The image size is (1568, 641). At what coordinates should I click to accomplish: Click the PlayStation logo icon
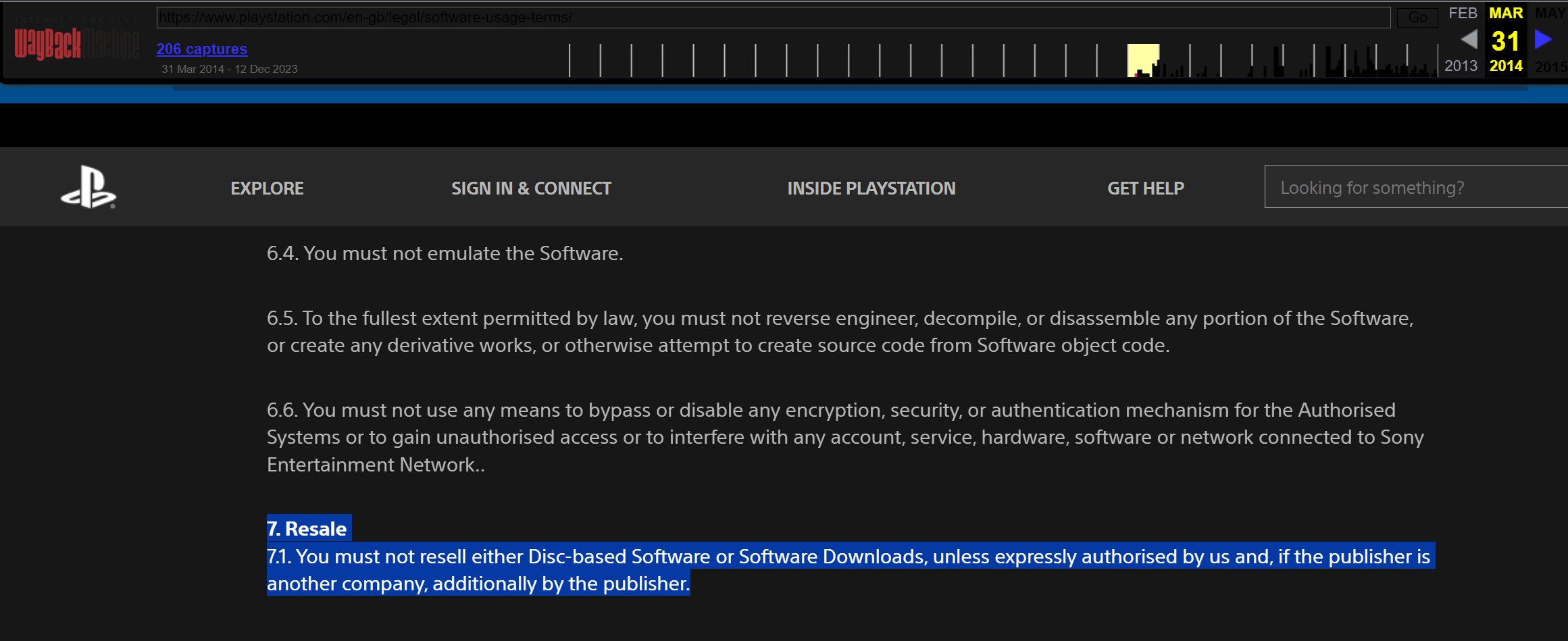(88, 187)
